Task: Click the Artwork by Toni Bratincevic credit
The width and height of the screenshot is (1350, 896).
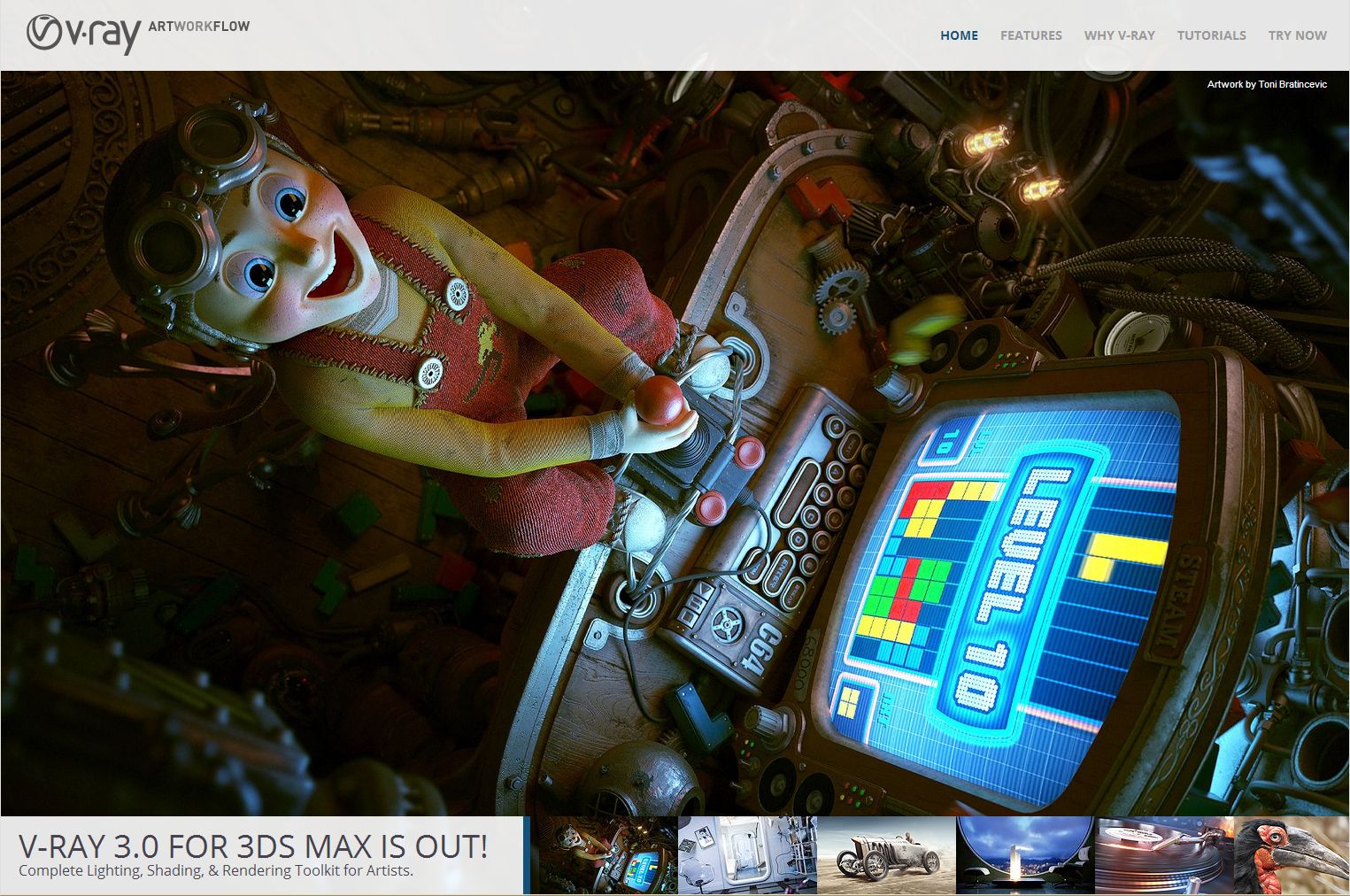Action: [1267, 84]
